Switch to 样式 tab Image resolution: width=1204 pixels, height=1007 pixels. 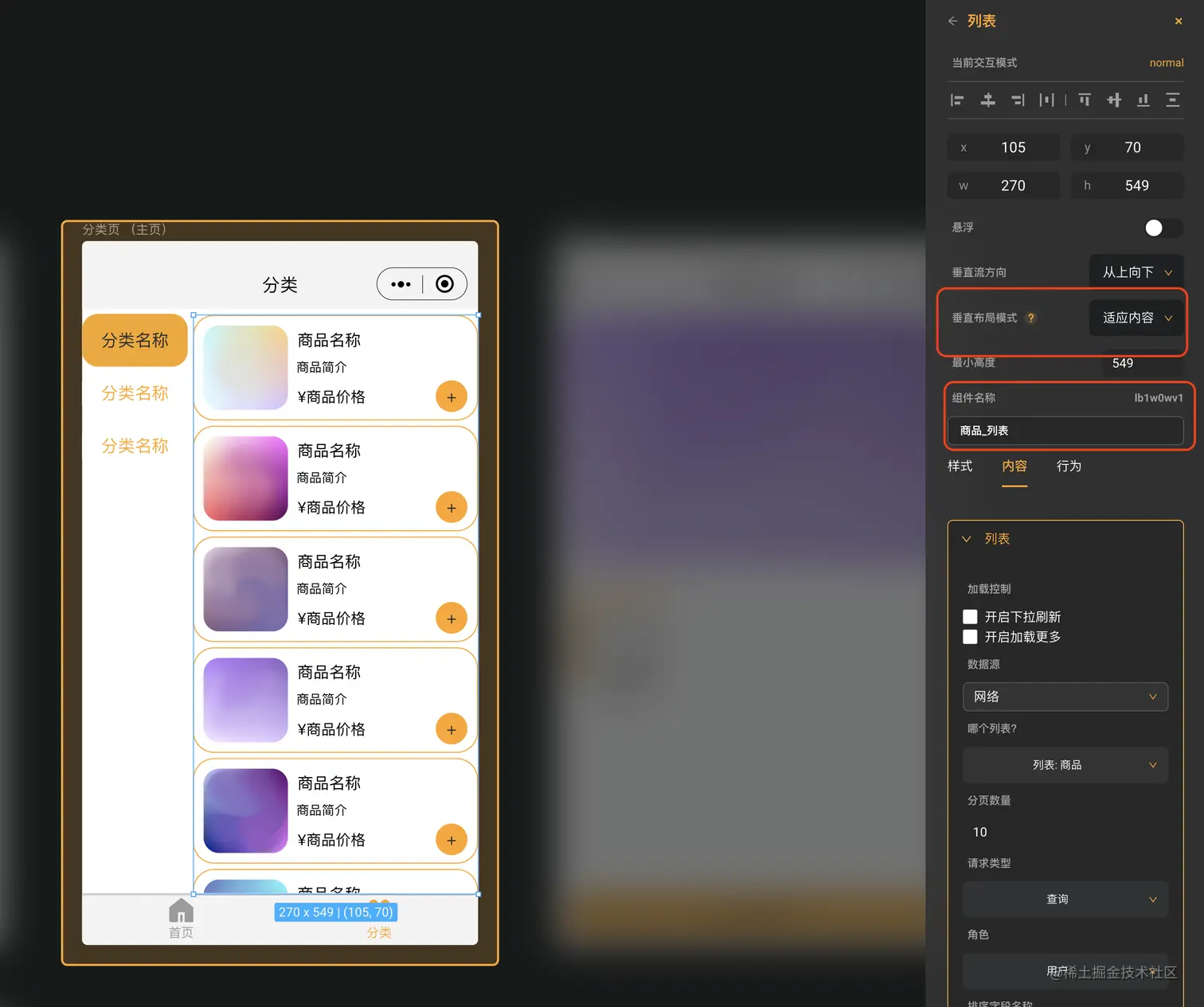pos(960,466)
